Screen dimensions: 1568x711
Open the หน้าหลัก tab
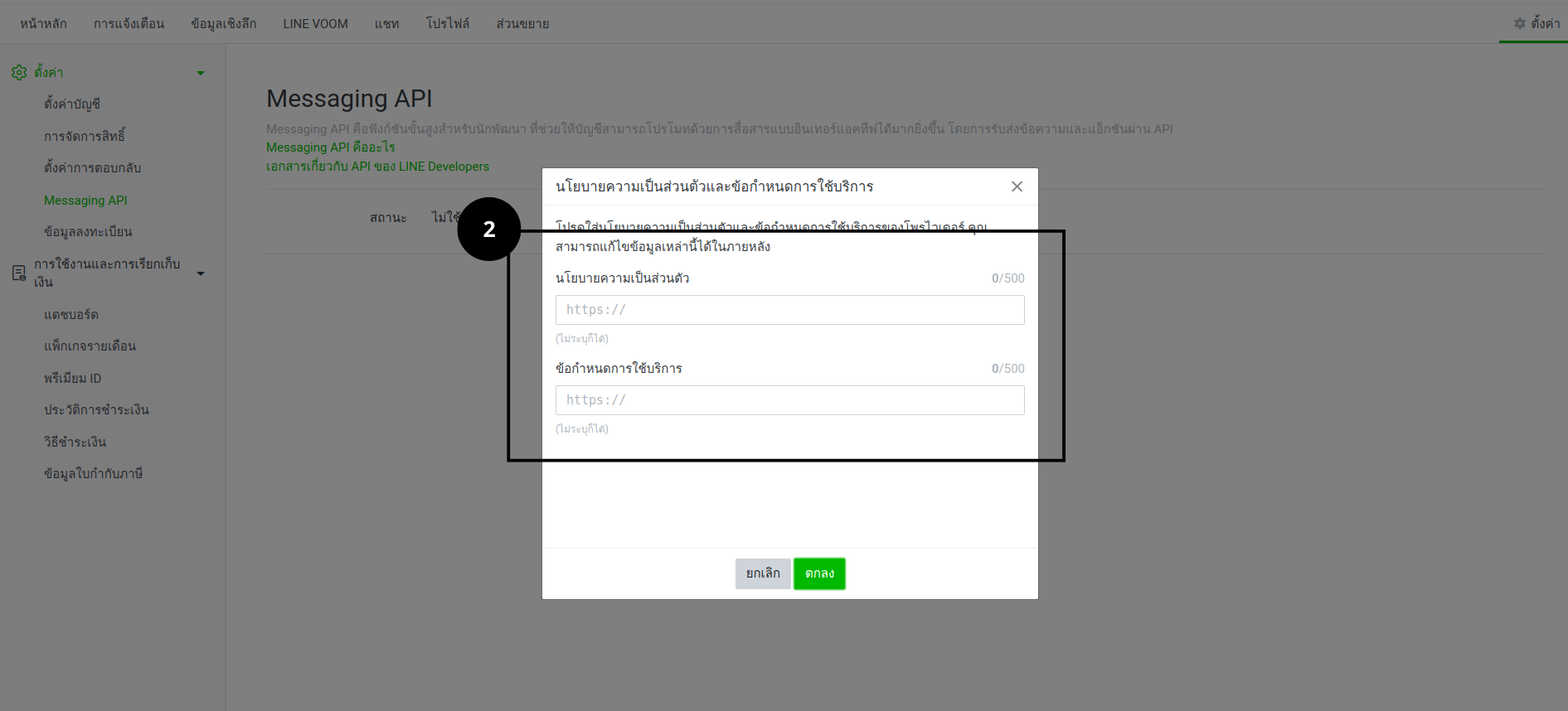(43, 23)
